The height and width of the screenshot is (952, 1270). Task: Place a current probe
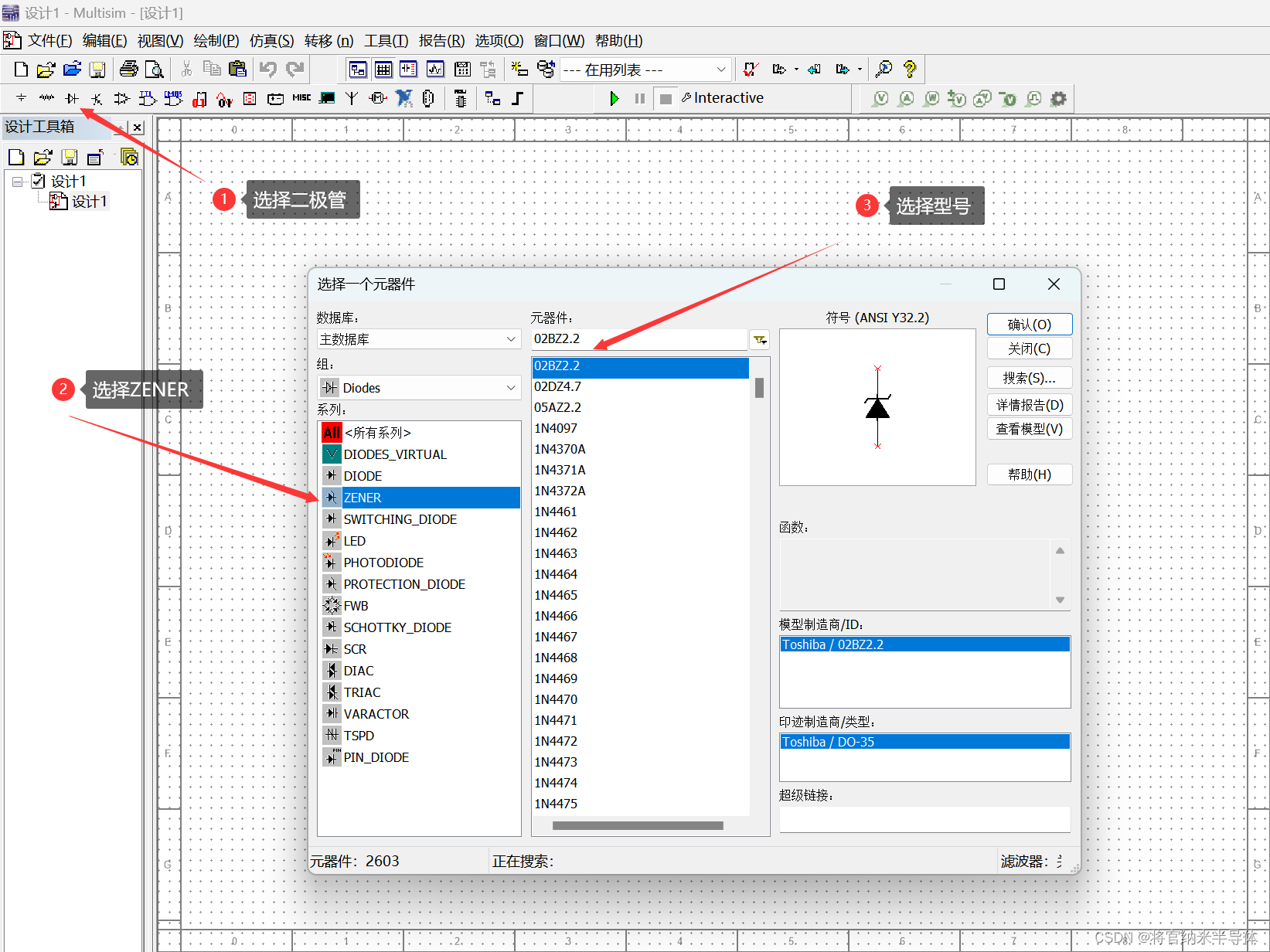906,98
